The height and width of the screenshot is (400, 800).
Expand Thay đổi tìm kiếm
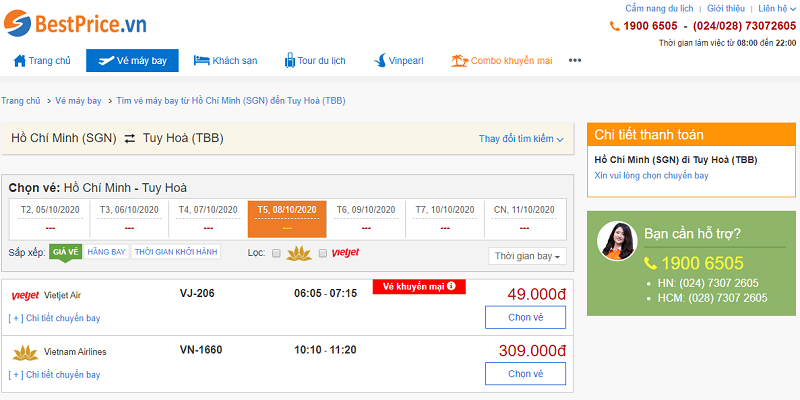(521, 139)
